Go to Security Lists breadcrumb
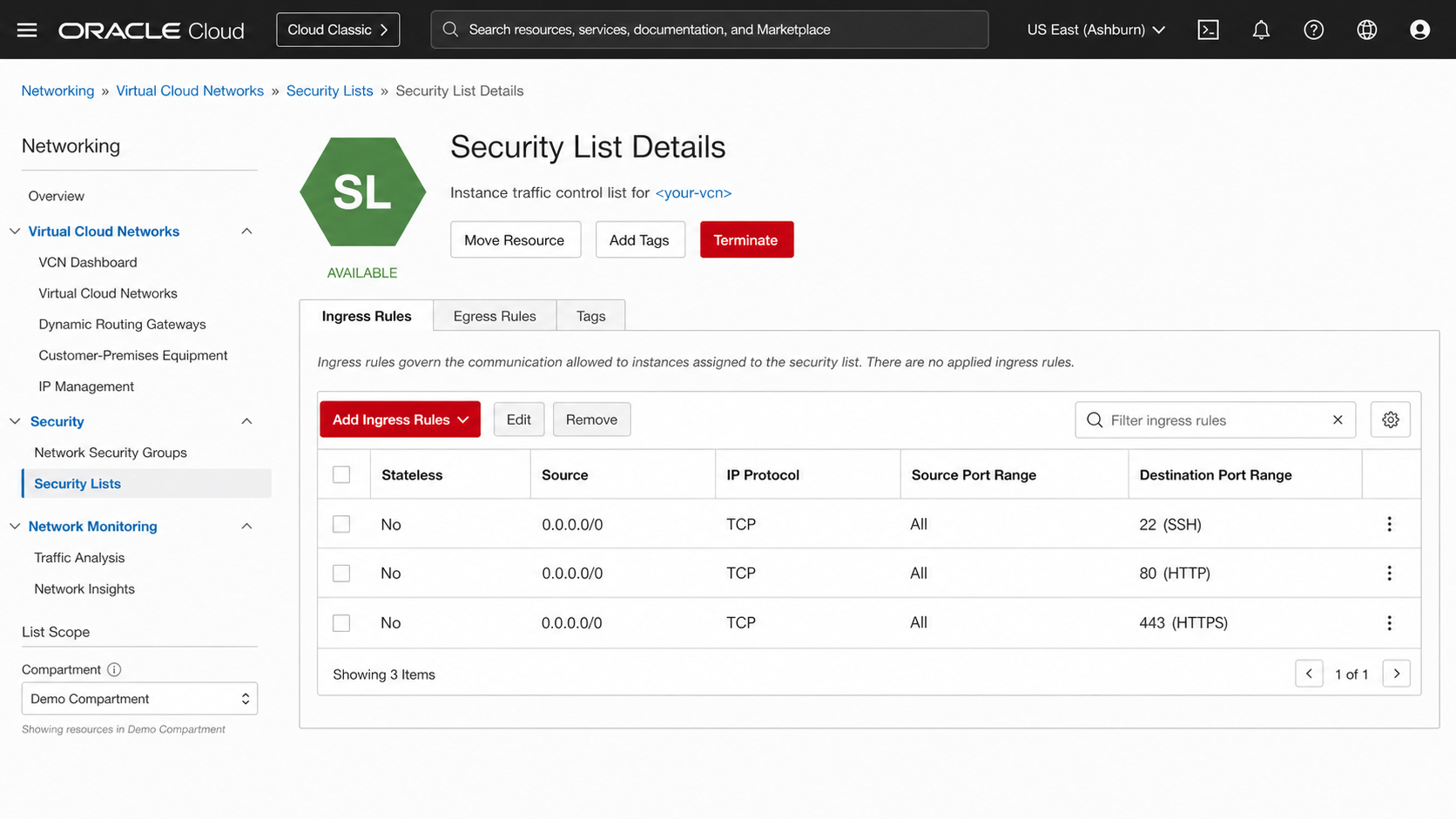 (x=329, y=91)
